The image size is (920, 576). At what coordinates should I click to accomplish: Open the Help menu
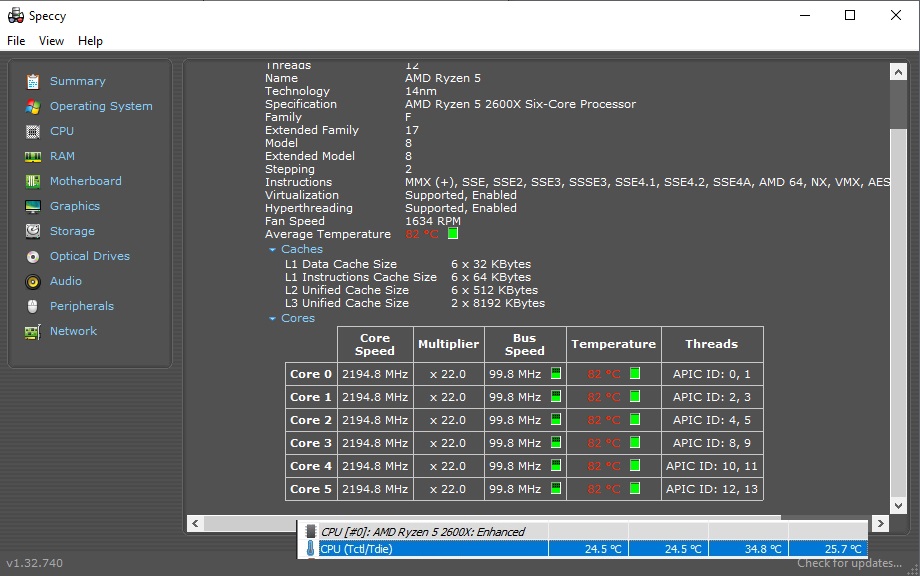(90, 40)
